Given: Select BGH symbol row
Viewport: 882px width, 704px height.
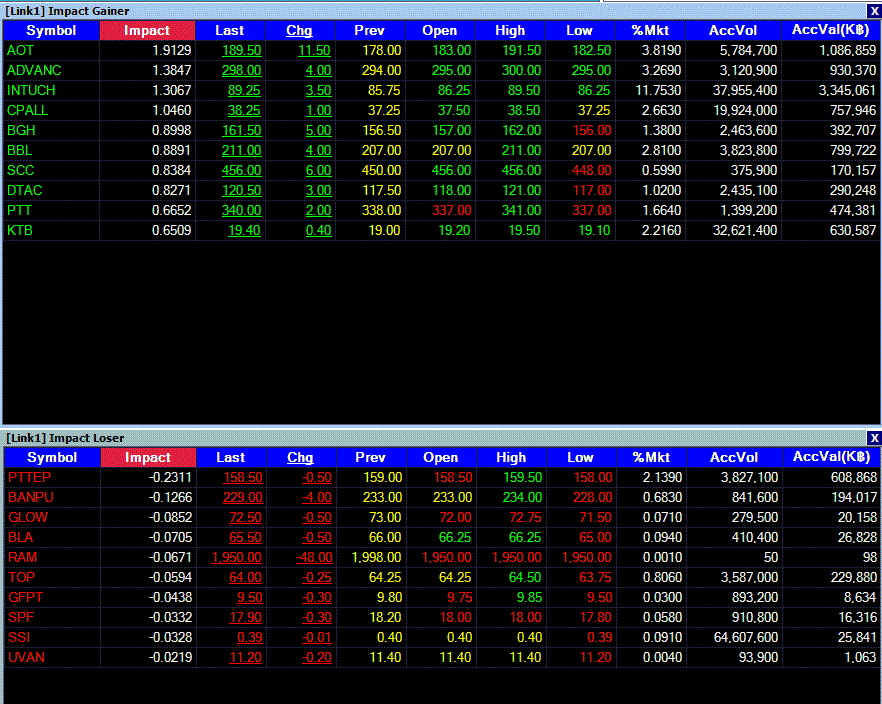Looking at the screenshot, I should tap(21, 130).
